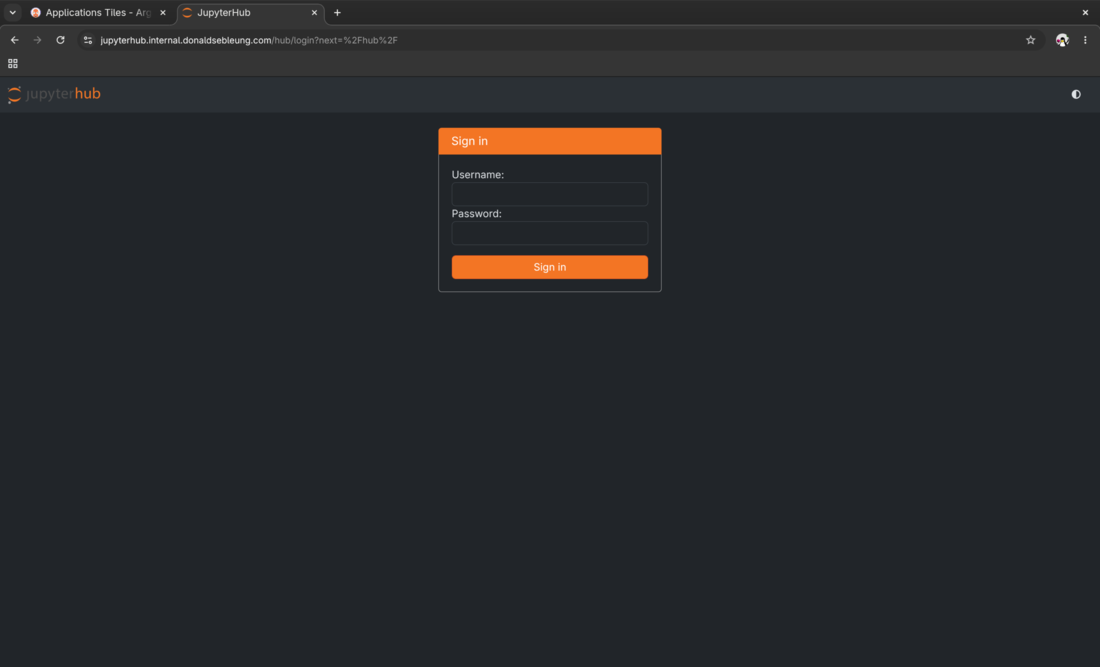This screenshot has width=1100, height=667.
Task: Click the address bar URL text
Action: 249,40
